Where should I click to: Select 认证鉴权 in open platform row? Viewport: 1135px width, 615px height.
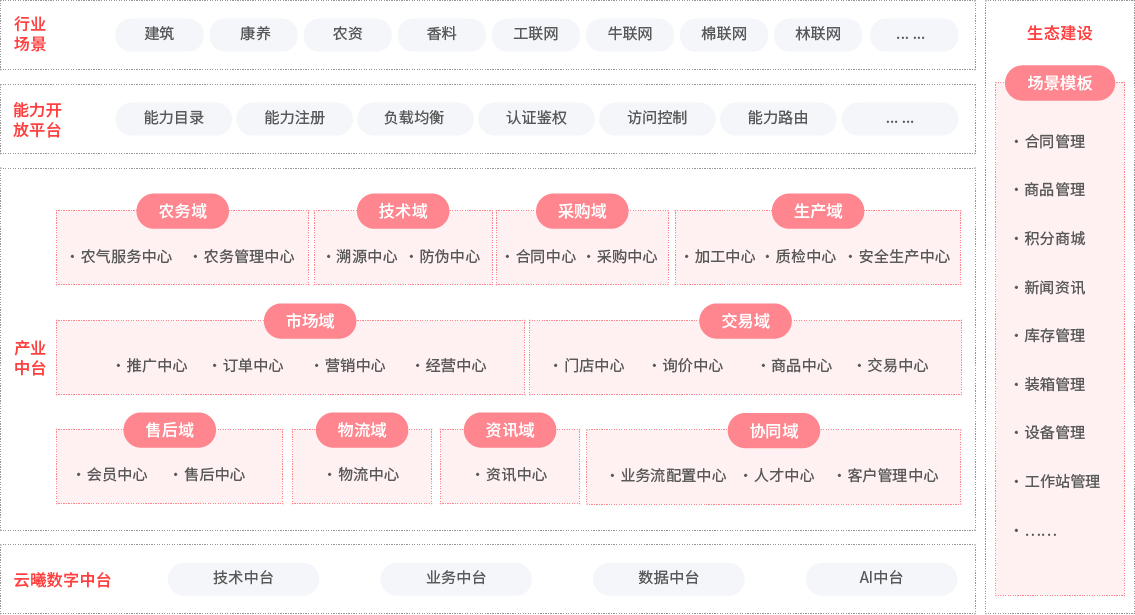tap(536, 118)
